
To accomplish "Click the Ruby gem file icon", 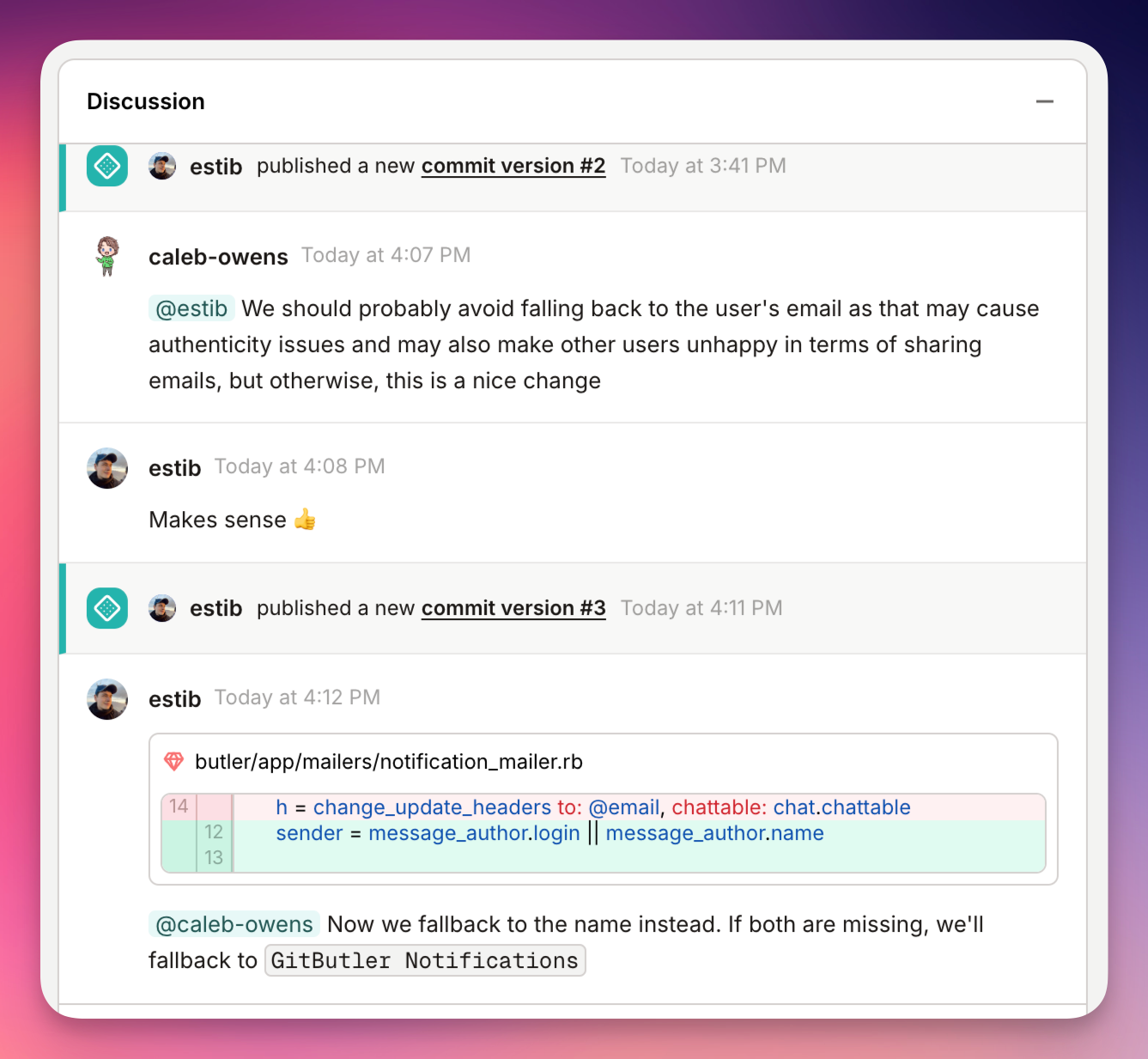I will click(173, 762).
